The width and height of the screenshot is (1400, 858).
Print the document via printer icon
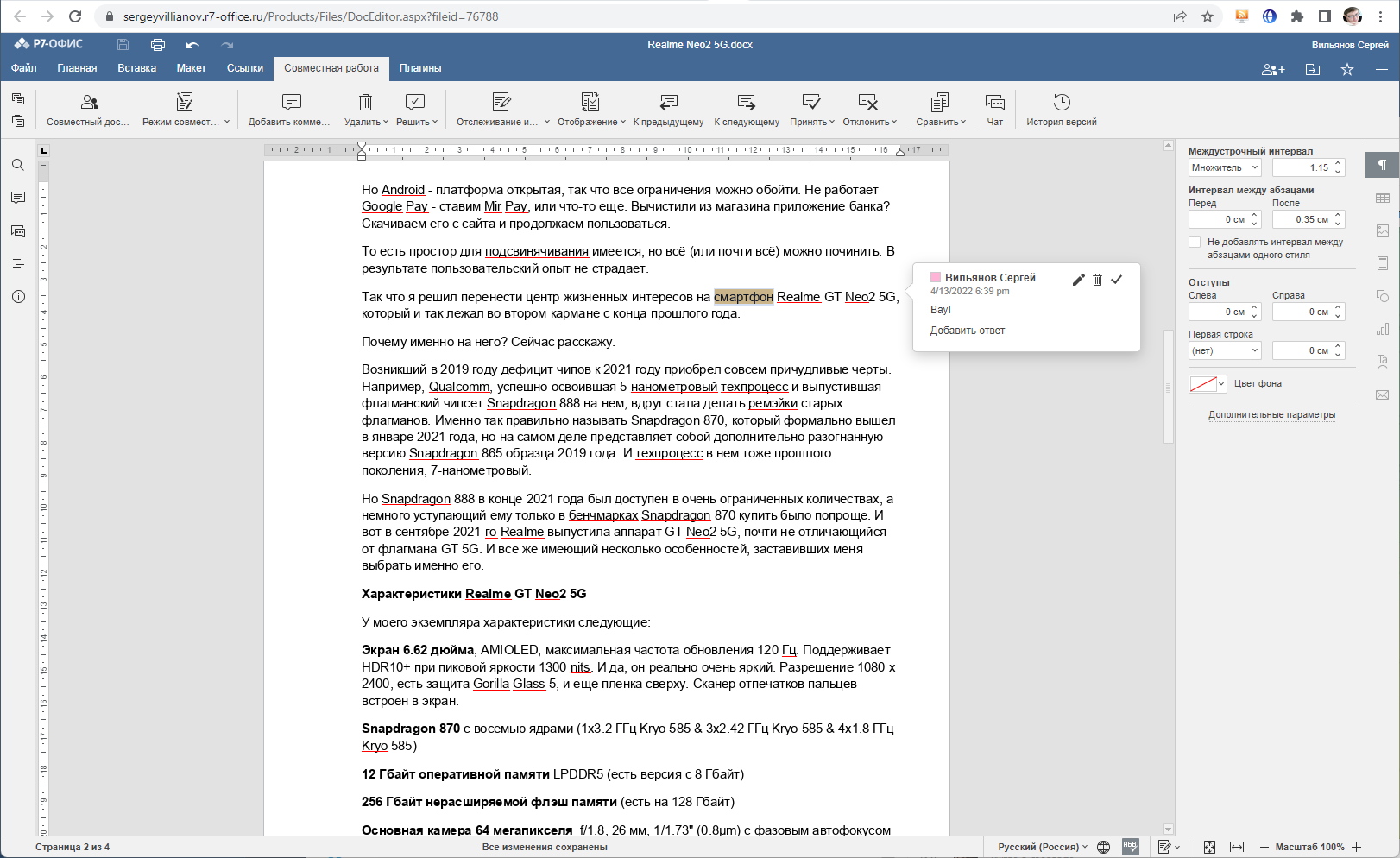tap(158, 45)
